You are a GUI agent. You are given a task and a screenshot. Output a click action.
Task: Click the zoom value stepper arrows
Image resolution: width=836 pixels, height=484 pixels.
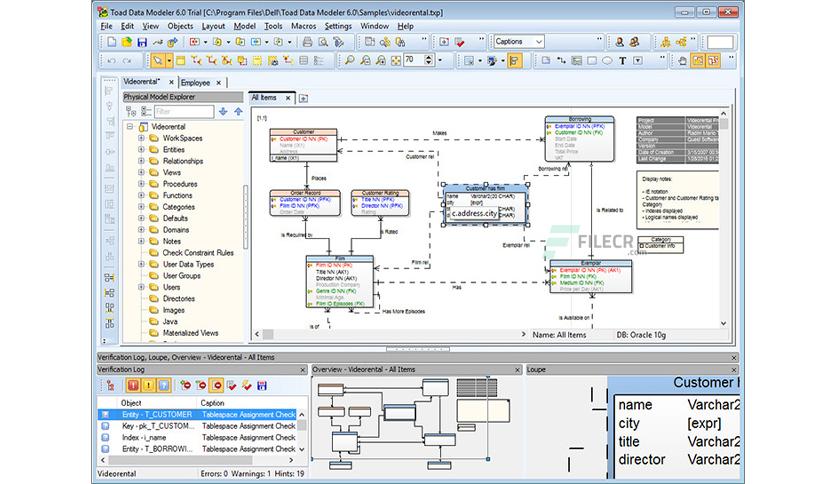pyautogui.click(x=429, y=60)
